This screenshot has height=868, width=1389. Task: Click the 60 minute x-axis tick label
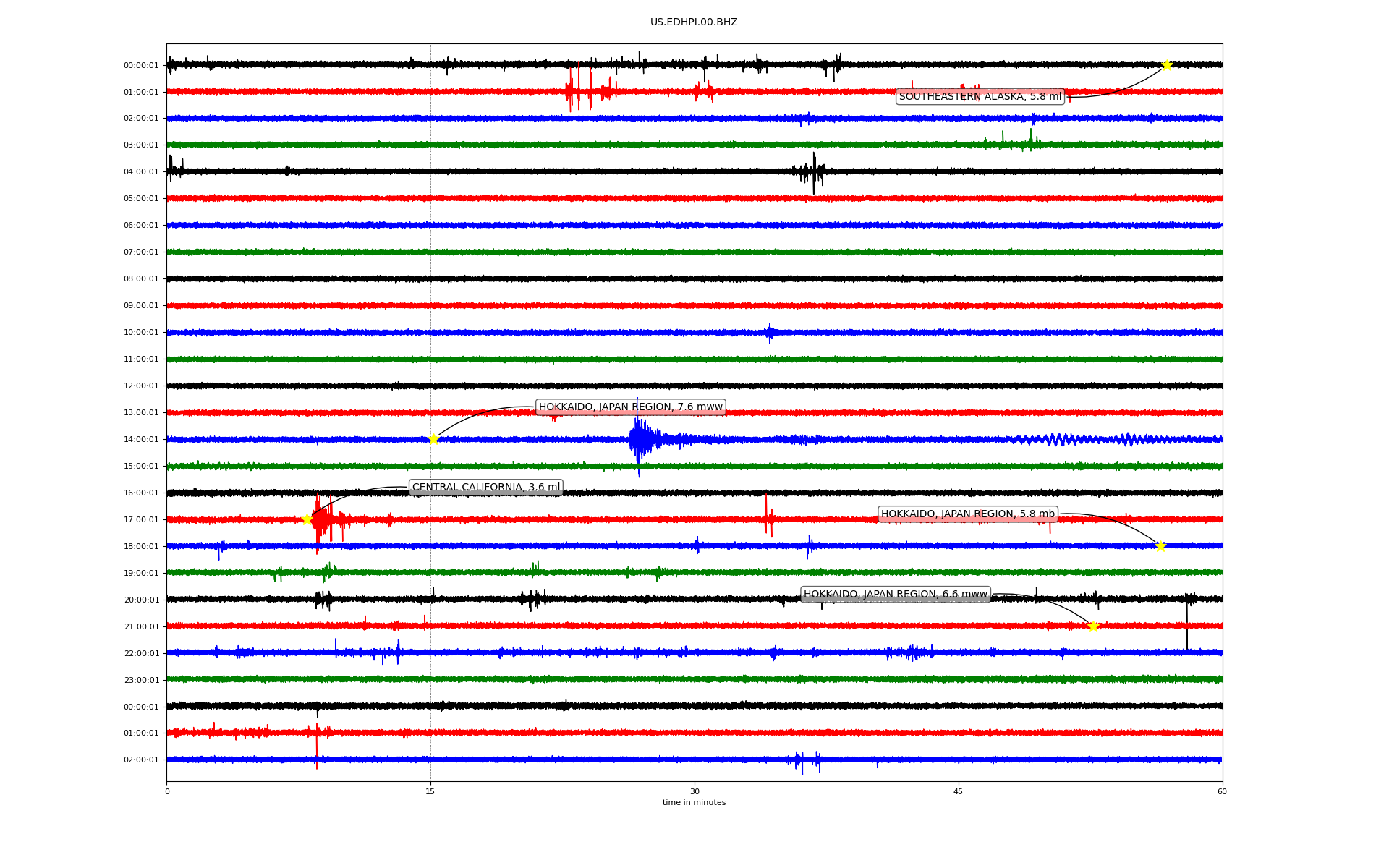1222,791
